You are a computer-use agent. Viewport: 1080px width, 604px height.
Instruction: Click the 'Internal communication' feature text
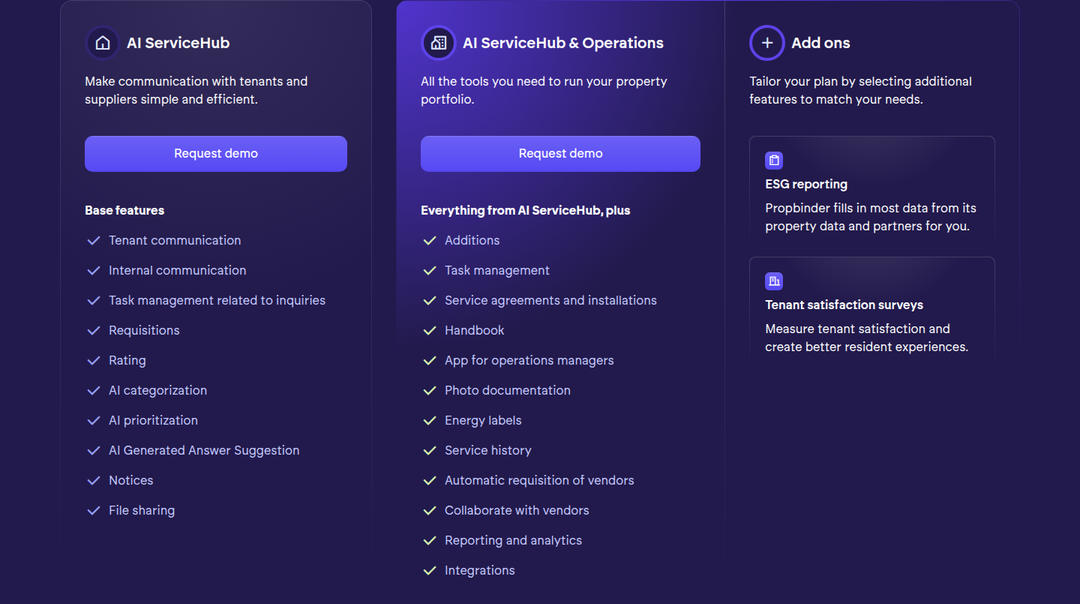177,271
